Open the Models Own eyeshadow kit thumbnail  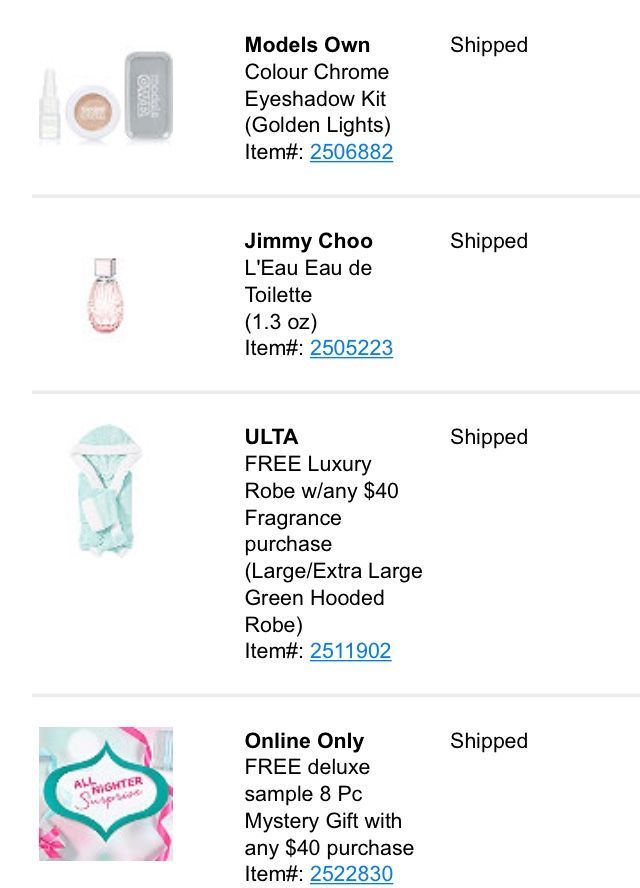click(105, 99)
